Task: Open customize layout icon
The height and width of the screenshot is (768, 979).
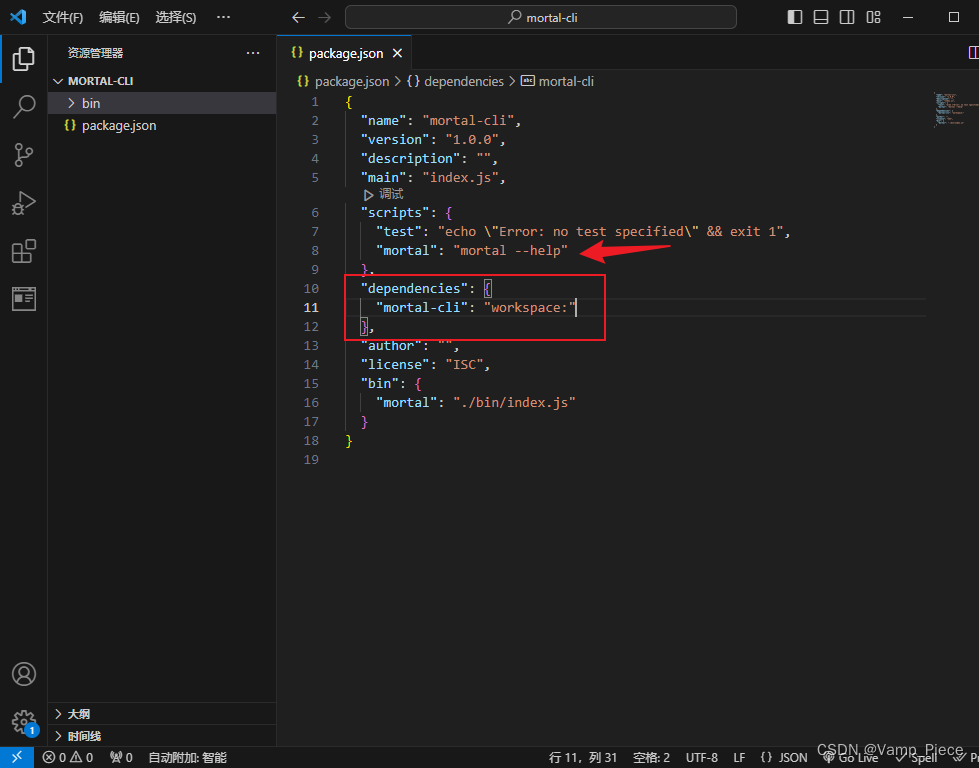Action: pyautogui.click(x=873, y=17)
